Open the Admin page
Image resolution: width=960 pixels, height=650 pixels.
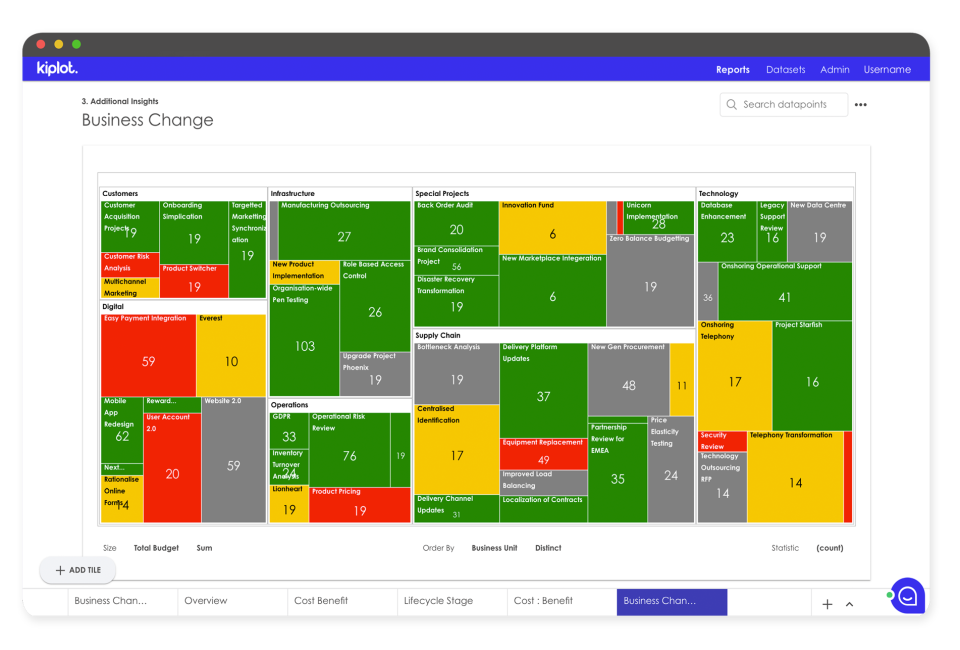835,69
